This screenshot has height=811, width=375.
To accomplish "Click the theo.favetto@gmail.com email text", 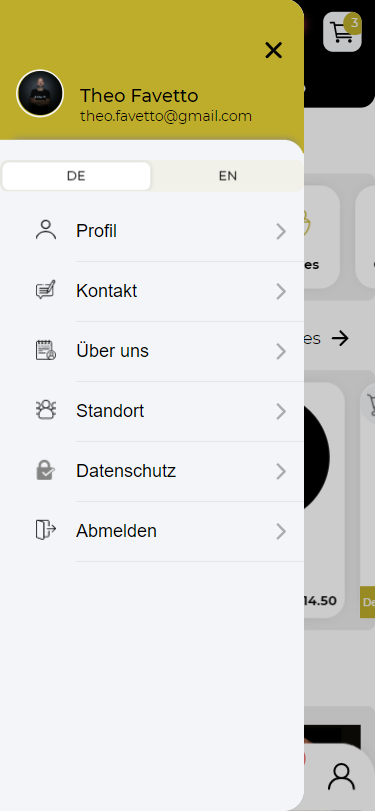I will tap(166, 116).
